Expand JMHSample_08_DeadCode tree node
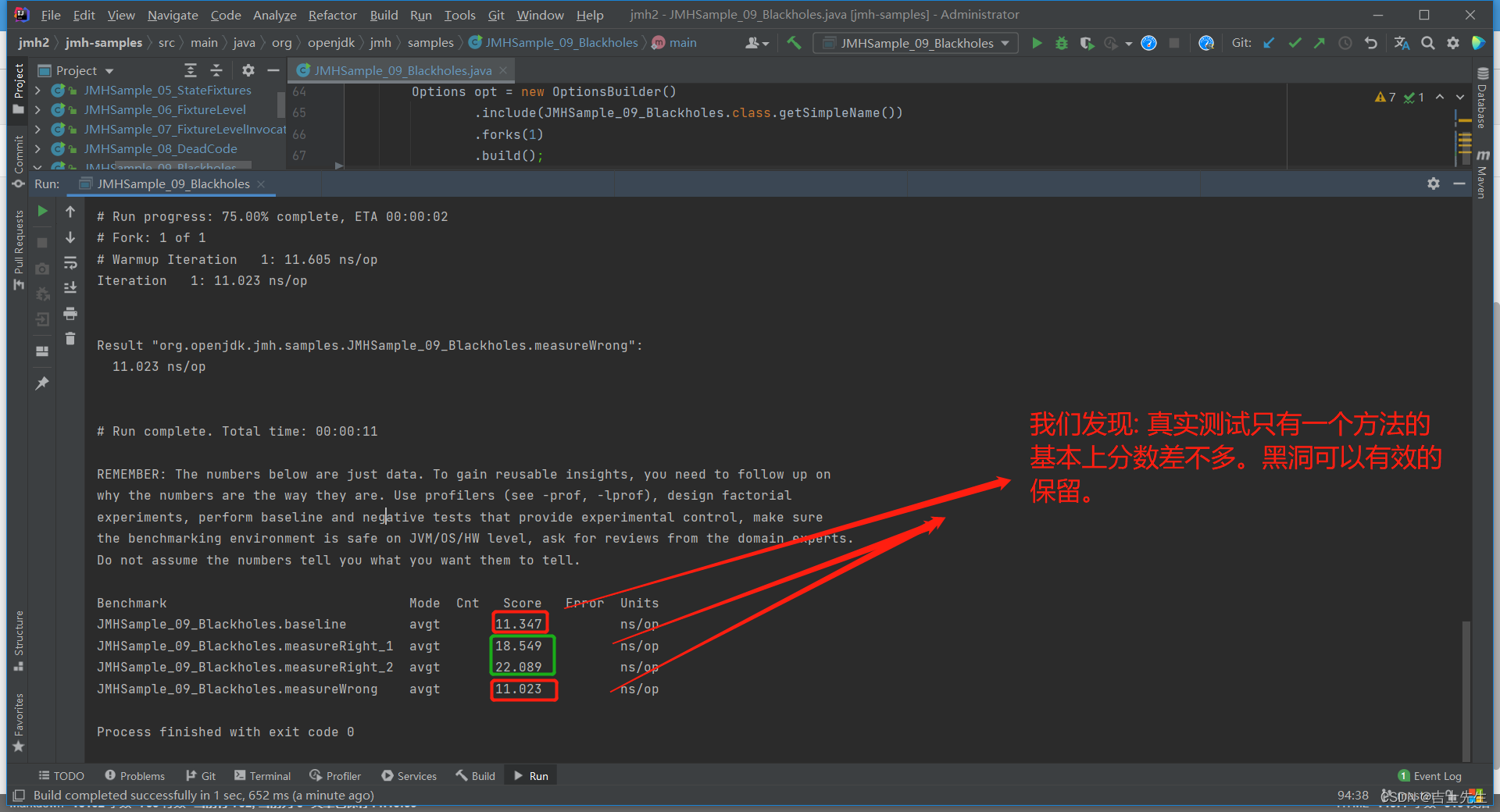1500x812 pixels. click(37, 149)
